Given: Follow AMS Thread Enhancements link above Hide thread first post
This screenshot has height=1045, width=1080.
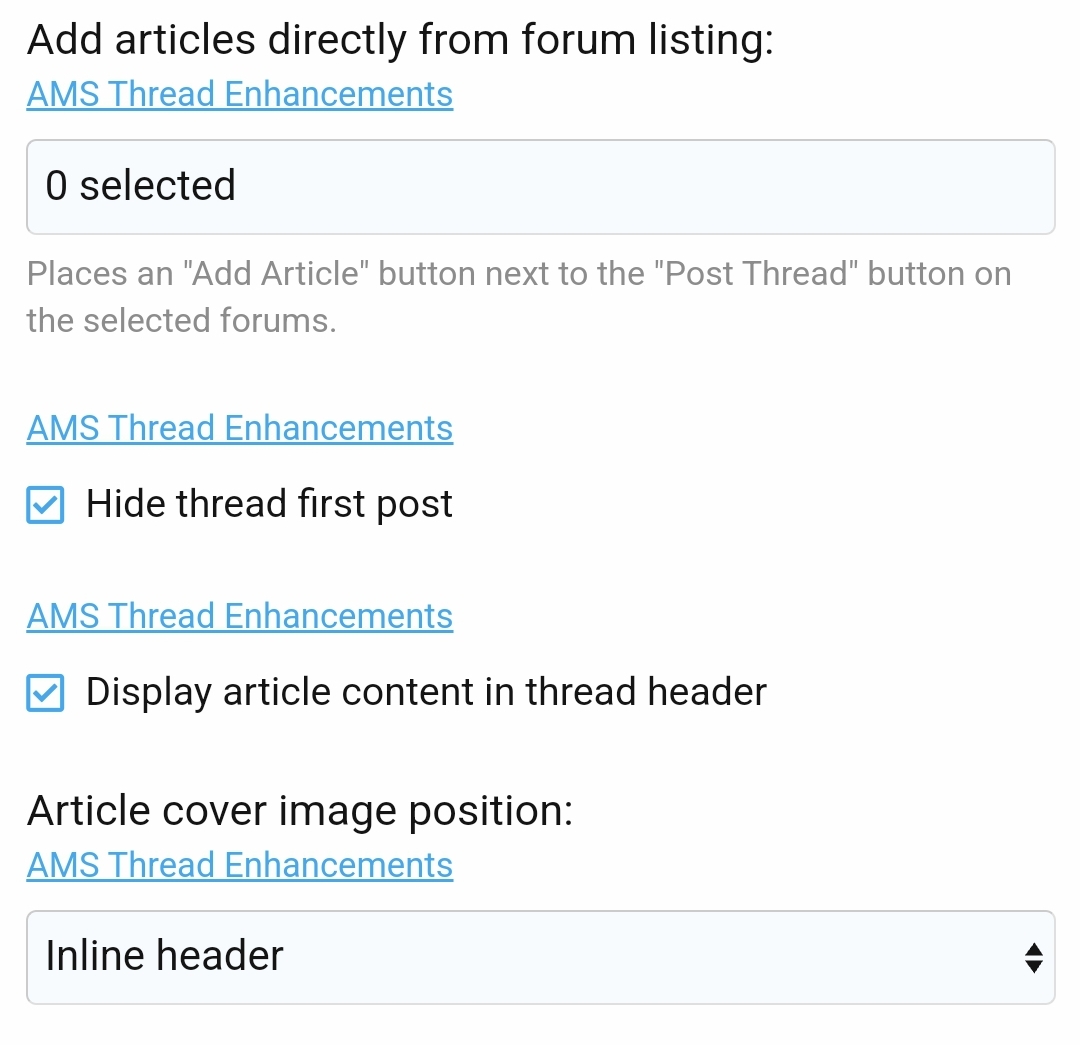Looking at the screenshot, I should [x=239, y=428].
